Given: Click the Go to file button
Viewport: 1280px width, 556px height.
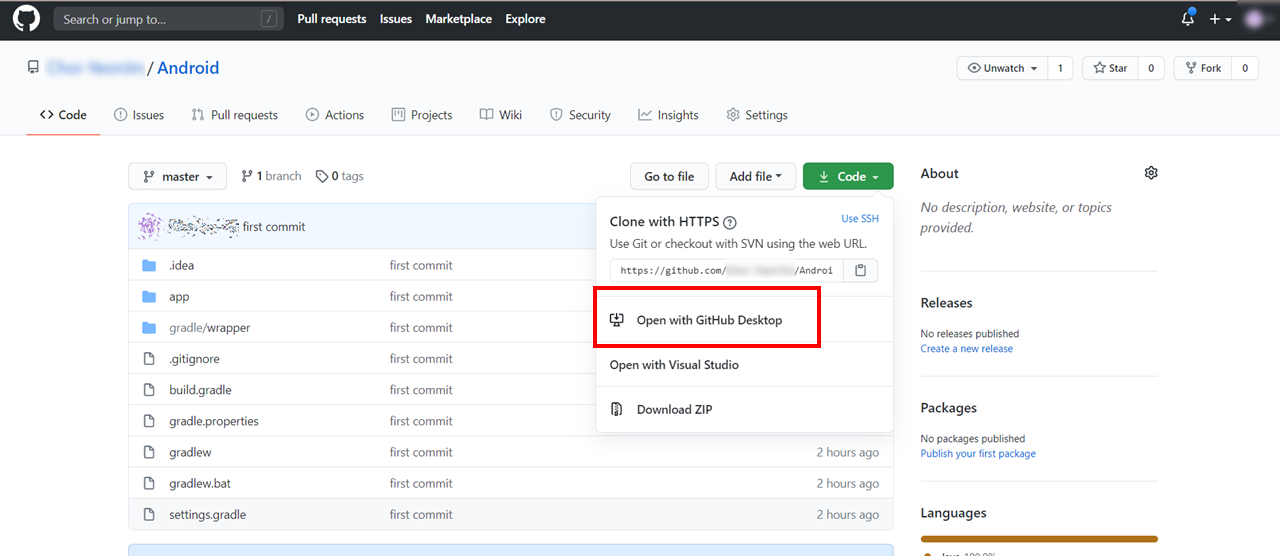Looking at the screenshot, I should pos(669,176).
